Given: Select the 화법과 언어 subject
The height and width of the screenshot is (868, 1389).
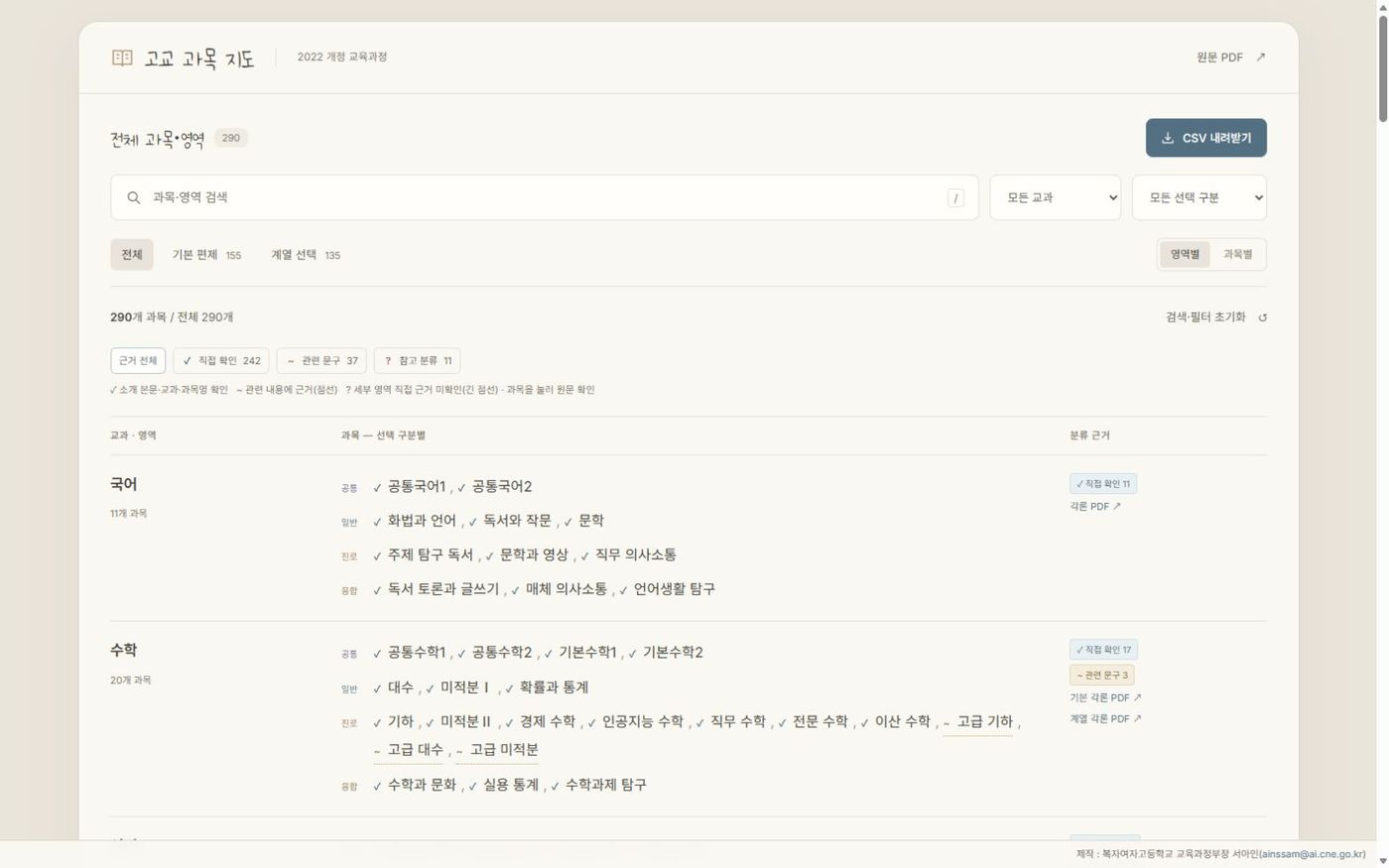Looking at the screenshot, I should 422,521.
